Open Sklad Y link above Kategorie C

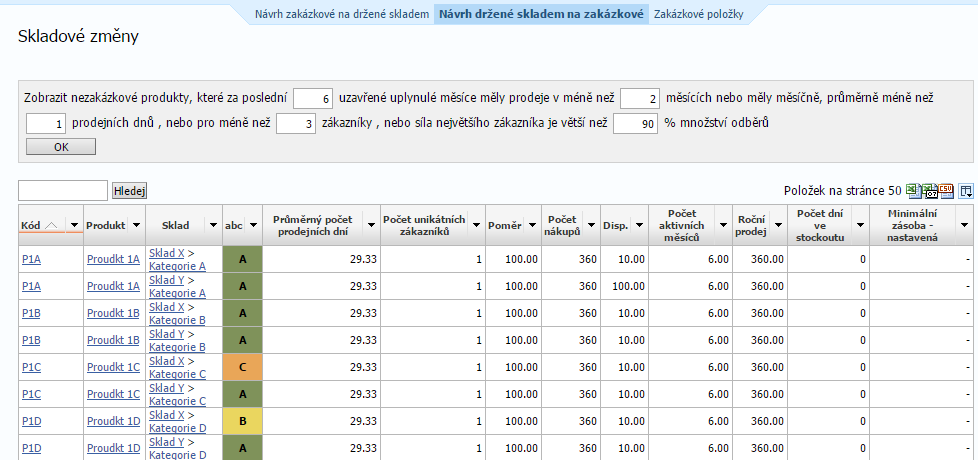167,388
